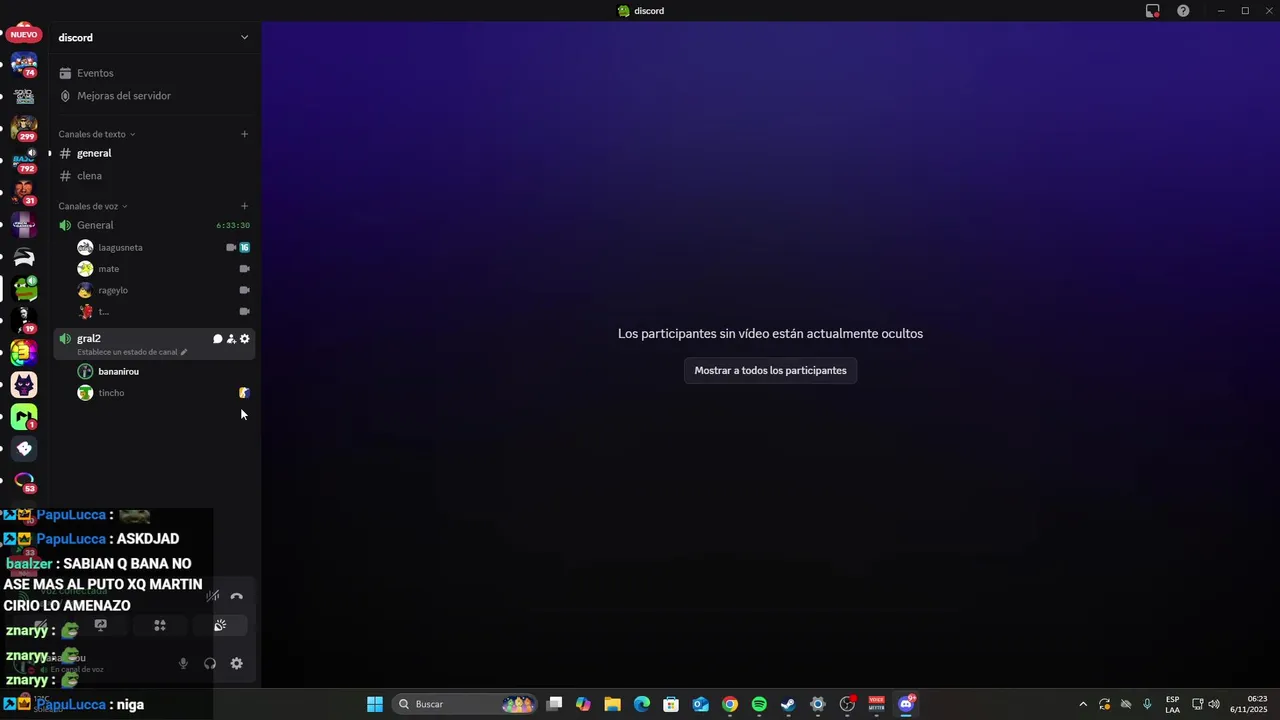Open the purple wolf server icon

(24, 385)
